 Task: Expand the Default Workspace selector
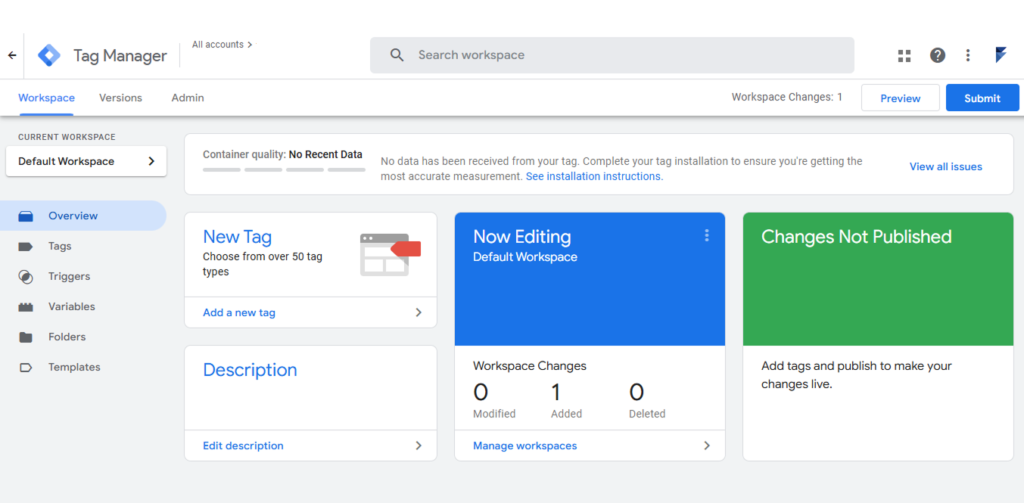coord(86,161)
